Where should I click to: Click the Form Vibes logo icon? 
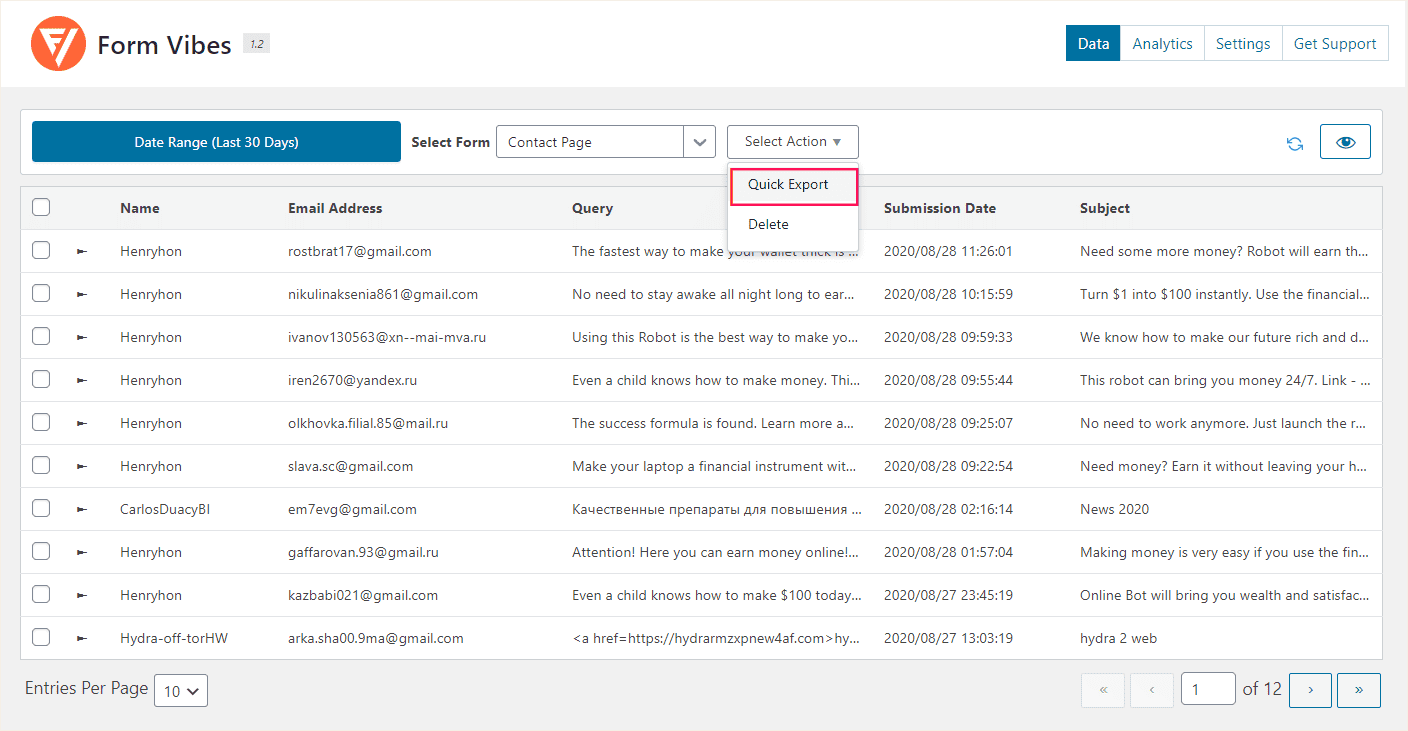(x=58, y=44)
